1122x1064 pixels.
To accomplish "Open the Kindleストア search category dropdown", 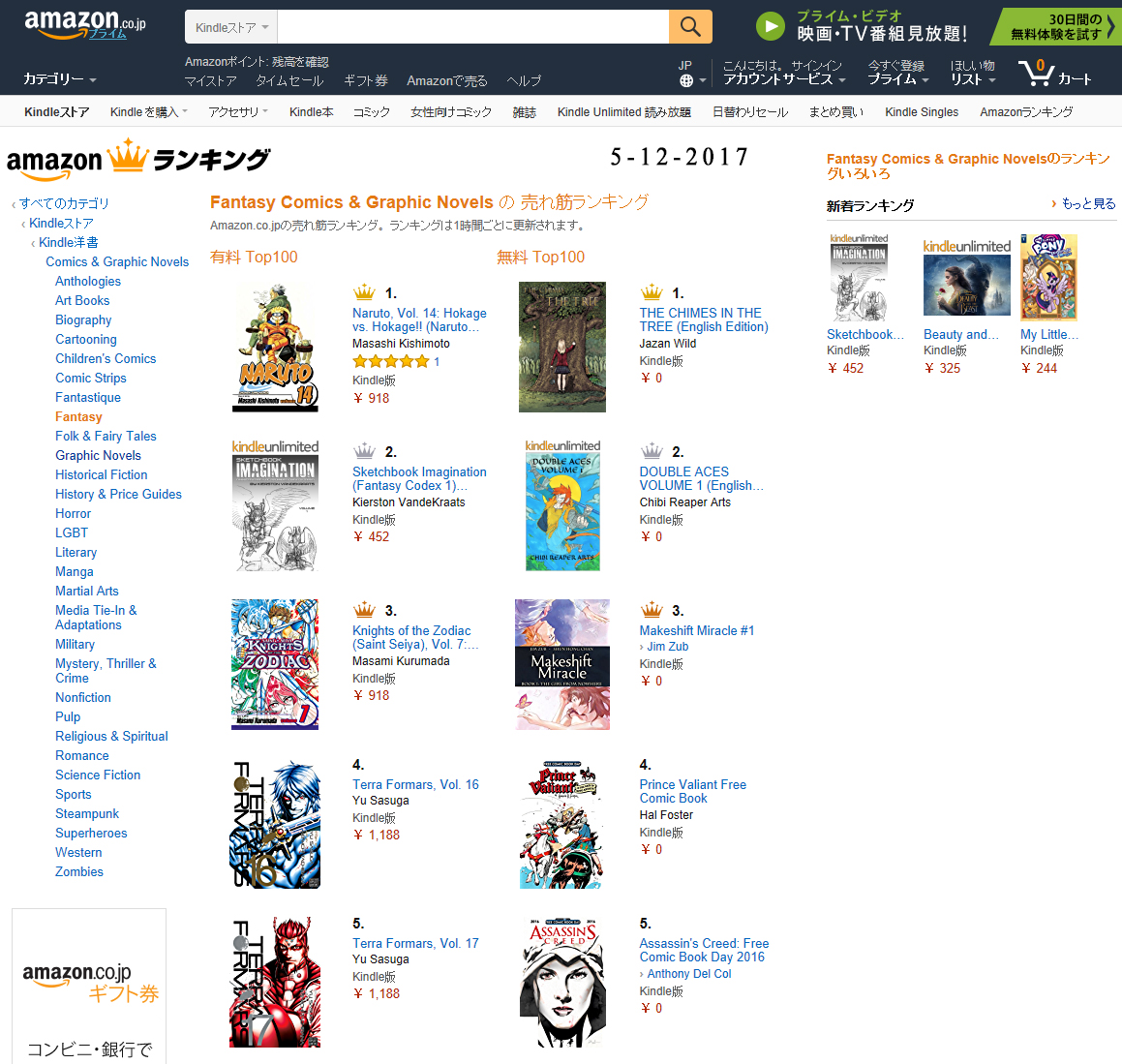I will click(x=231, y=27).
